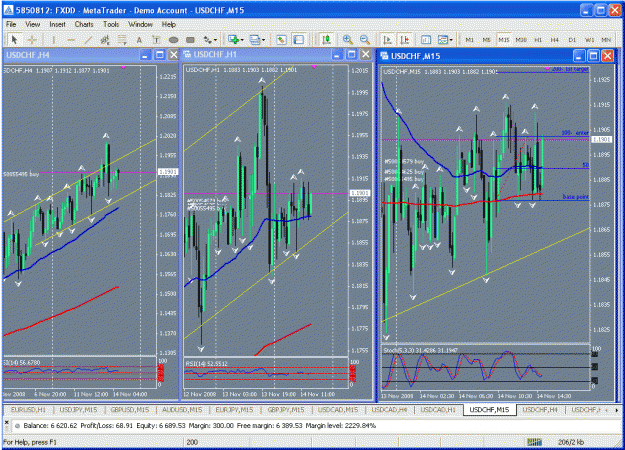
Task: Open the File menu
Action: coord(11,24)
